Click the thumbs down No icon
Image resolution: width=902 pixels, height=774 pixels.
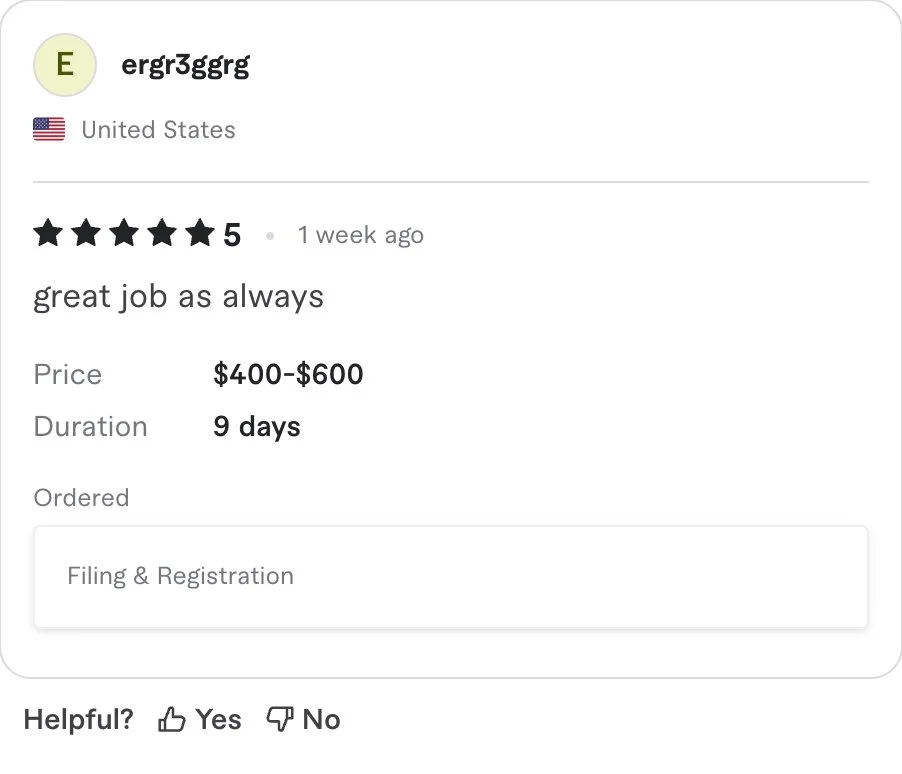click(x=279, y=720)
